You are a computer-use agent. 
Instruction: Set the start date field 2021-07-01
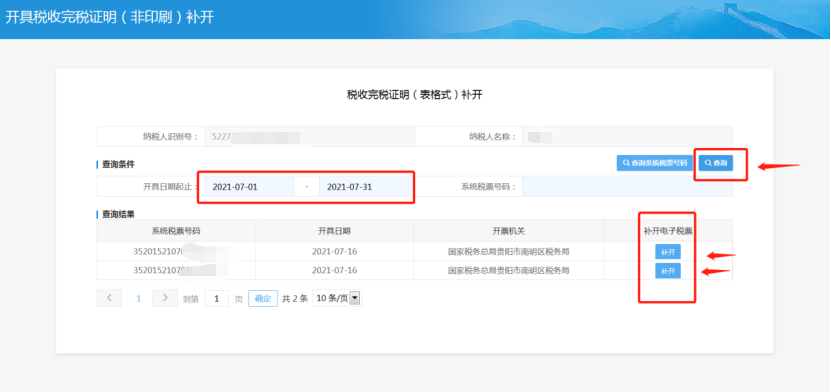pyautogui.click(x=250, y=186)
